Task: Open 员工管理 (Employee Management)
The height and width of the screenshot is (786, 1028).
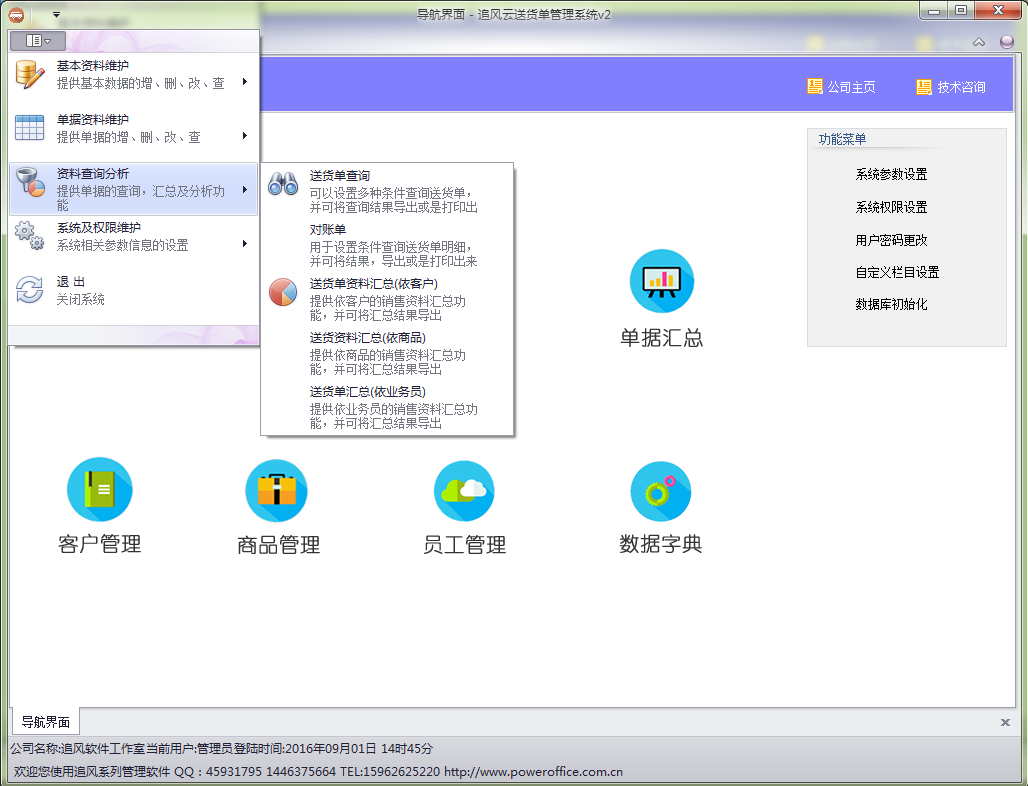Action: pyautogui.click(x=463, y=503)
